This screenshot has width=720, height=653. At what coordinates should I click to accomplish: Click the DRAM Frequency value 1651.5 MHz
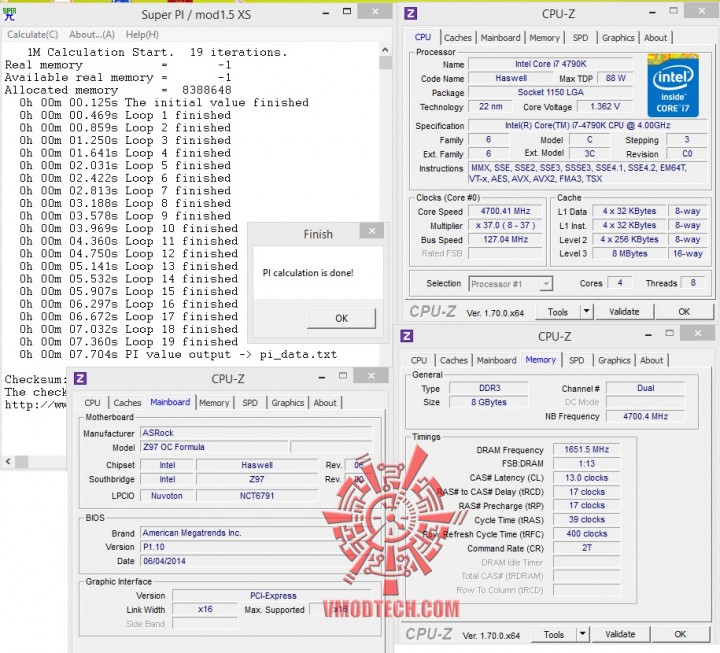pyautogui.click(x=586, y=449)
